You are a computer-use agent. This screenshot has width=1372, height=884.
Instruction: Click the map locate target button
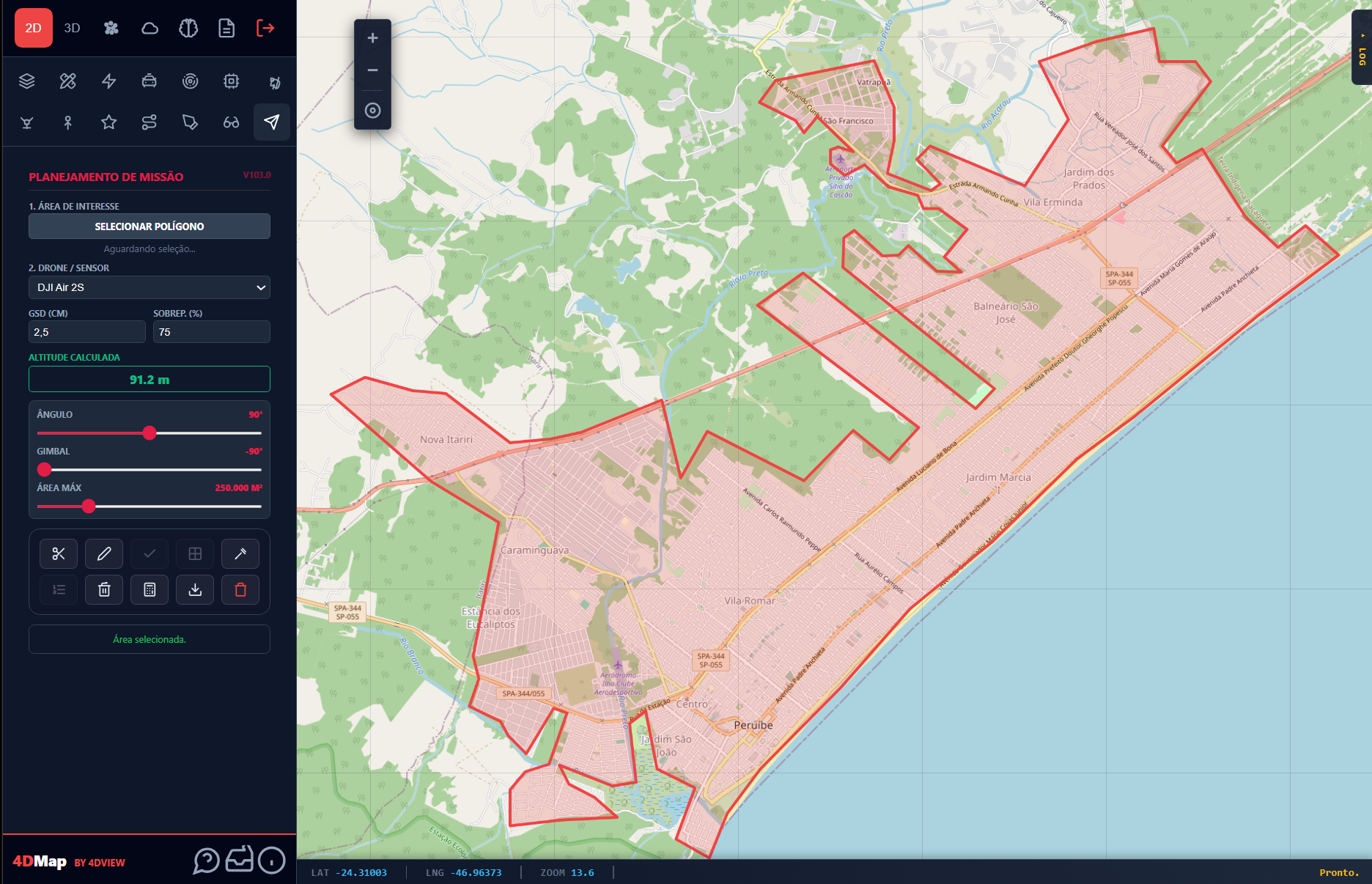click(372, 111)
